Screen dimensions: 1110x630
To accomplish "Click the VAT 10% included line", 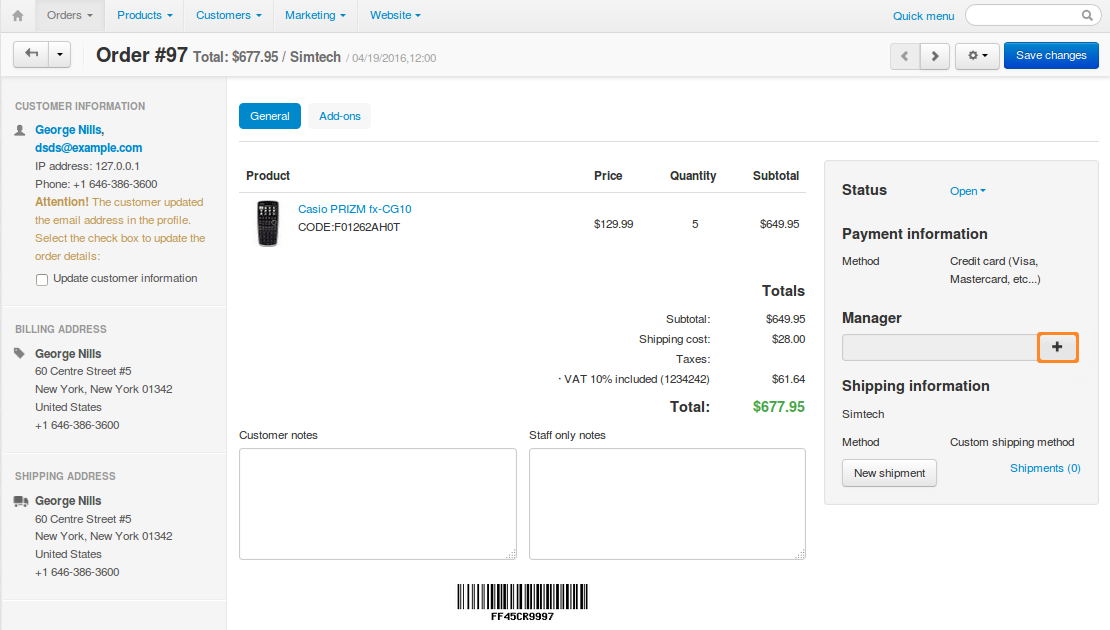I will (634, 379).
